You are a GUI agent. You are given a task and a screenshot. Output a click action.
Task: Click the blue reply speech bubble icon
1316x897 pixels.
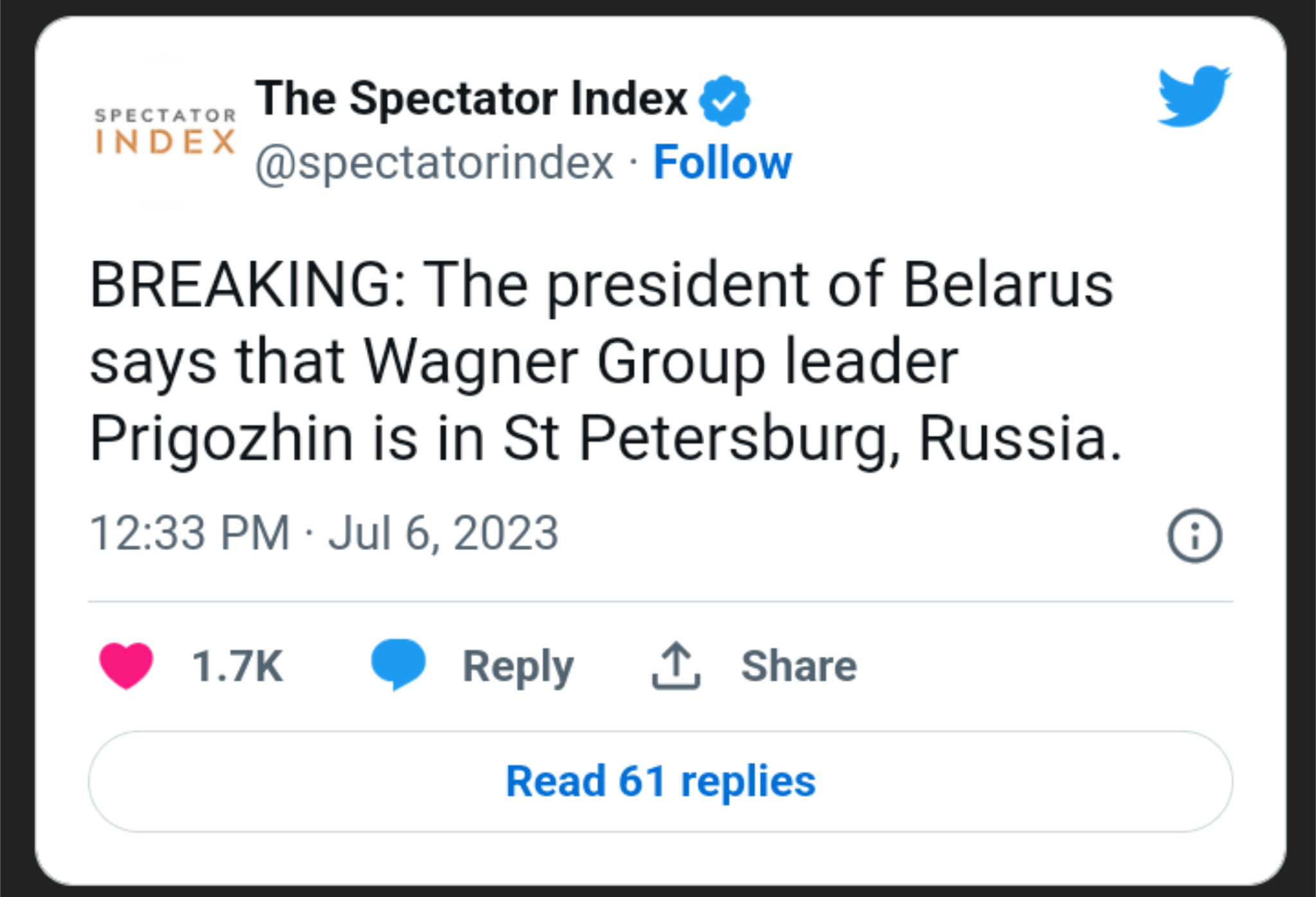(x=398, y=664)
